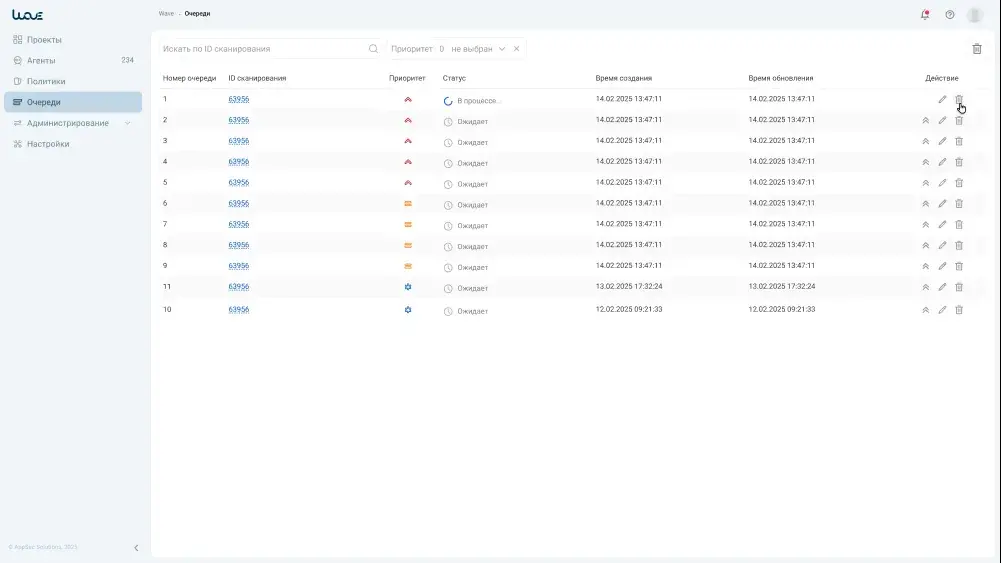Open the notifications bell
The height and width of the screenshot is (563, 1001).
(925, 15)
